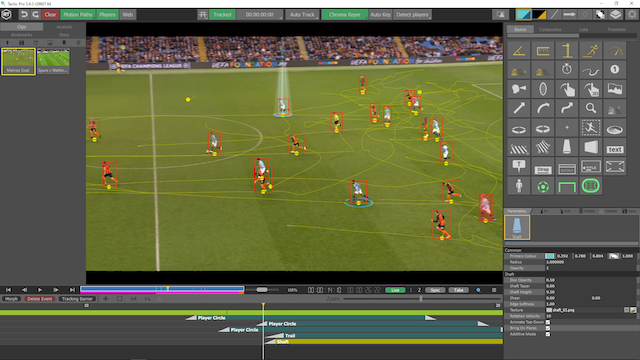Choose the S-shaped arrow tool

pos(567,108)
